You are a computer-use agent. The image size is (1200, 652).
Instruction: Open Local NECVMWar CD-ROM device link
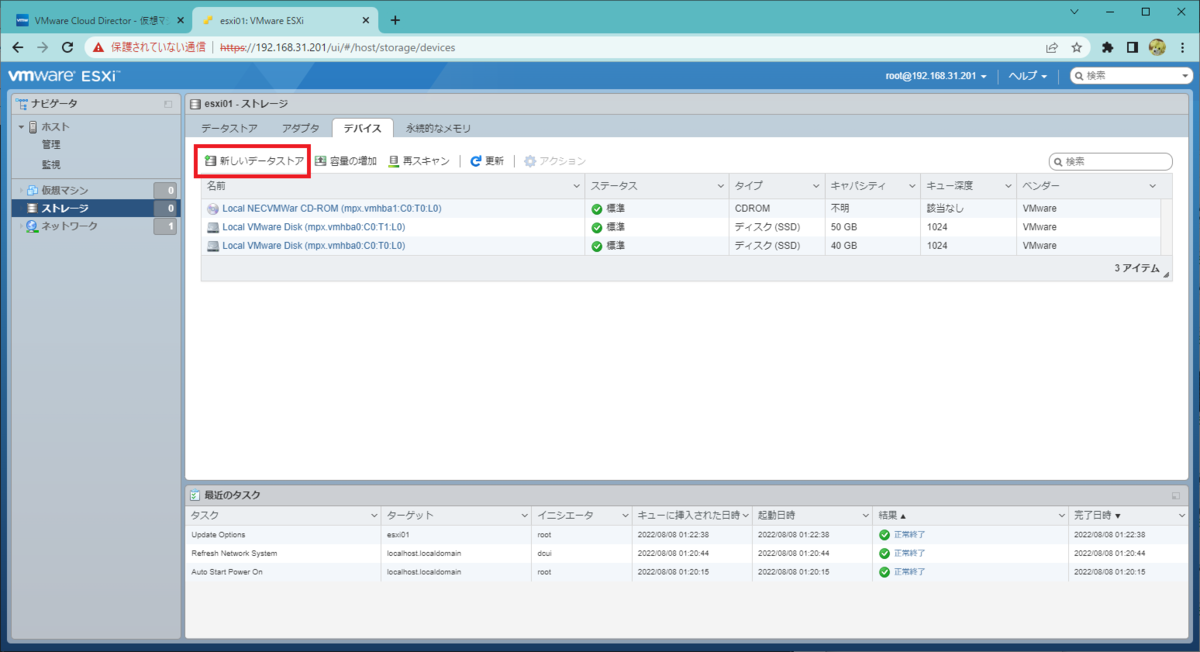(332, 209)
